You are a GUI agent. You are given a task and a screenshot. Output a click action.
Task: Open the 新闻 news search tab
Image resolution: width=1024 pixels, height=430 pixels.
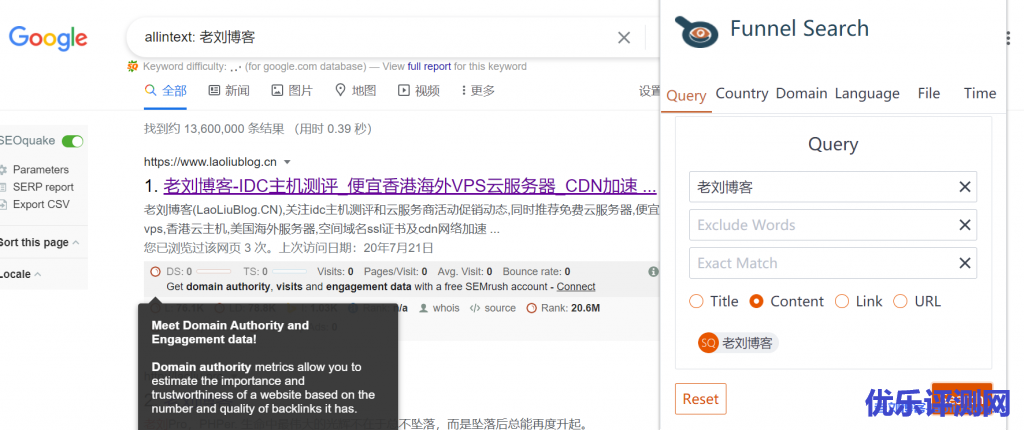coord(229,91)
